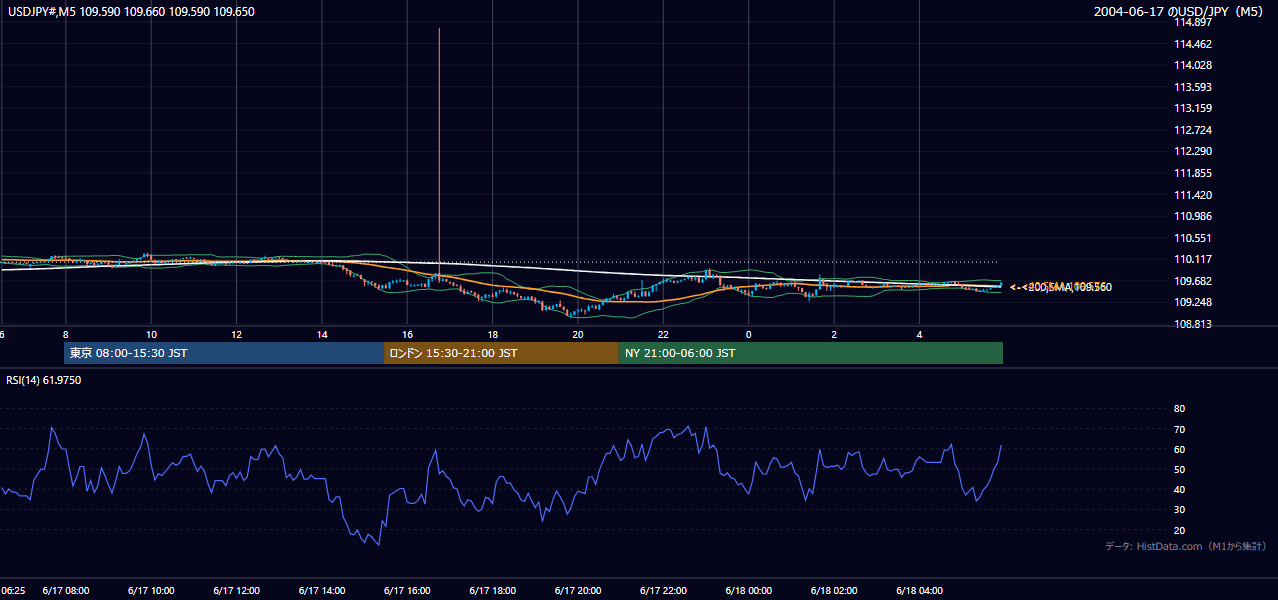Click RSI axis level 30

pyautogui.click(x=1179, y=510)
